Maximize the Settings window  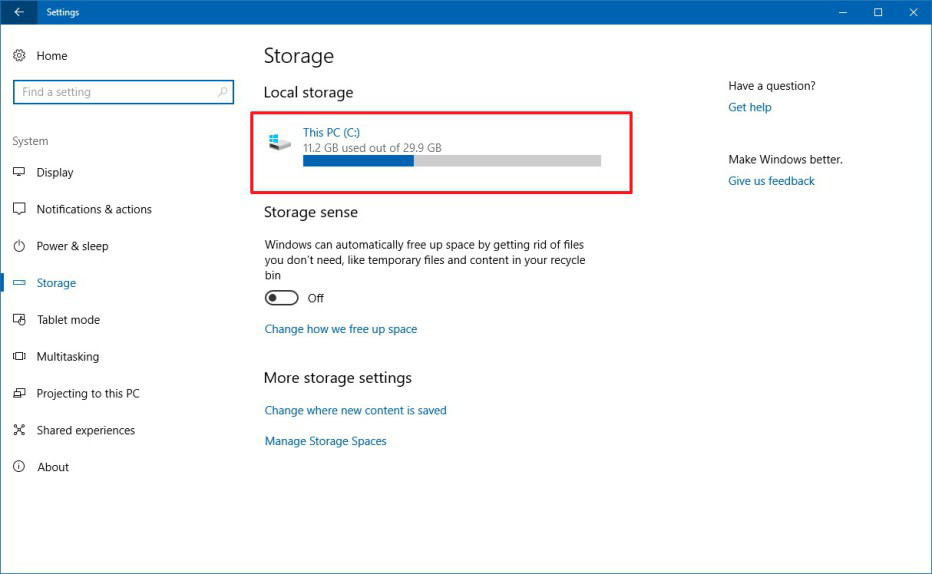878,12
